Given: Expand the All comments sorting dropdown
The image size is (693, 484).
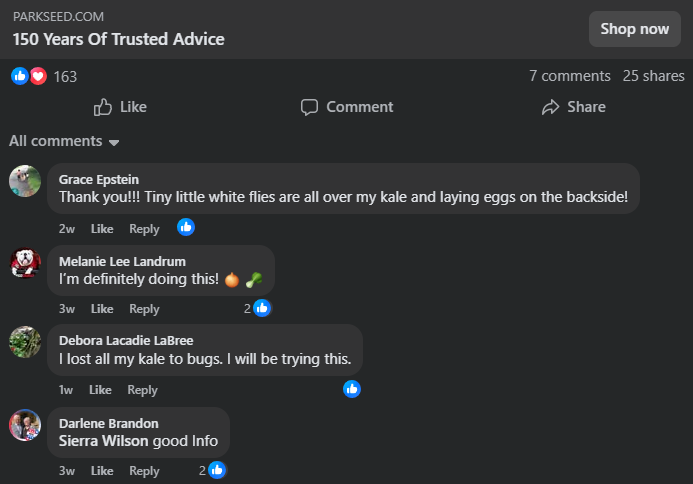Looking at the screenshot, I should [64, 141].
